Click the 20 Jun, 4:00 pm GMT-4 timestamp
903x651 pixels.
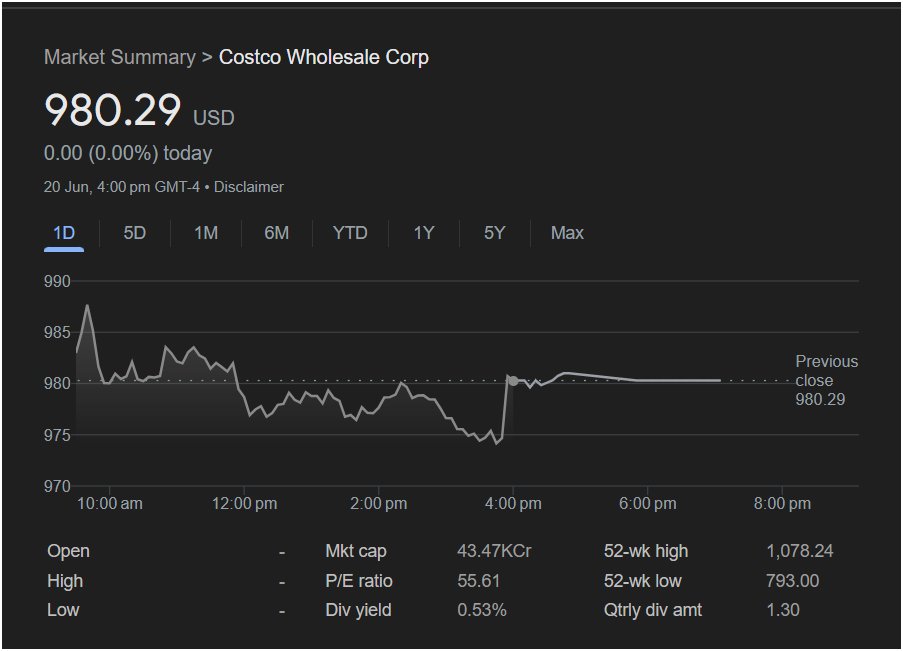(122, 187)
